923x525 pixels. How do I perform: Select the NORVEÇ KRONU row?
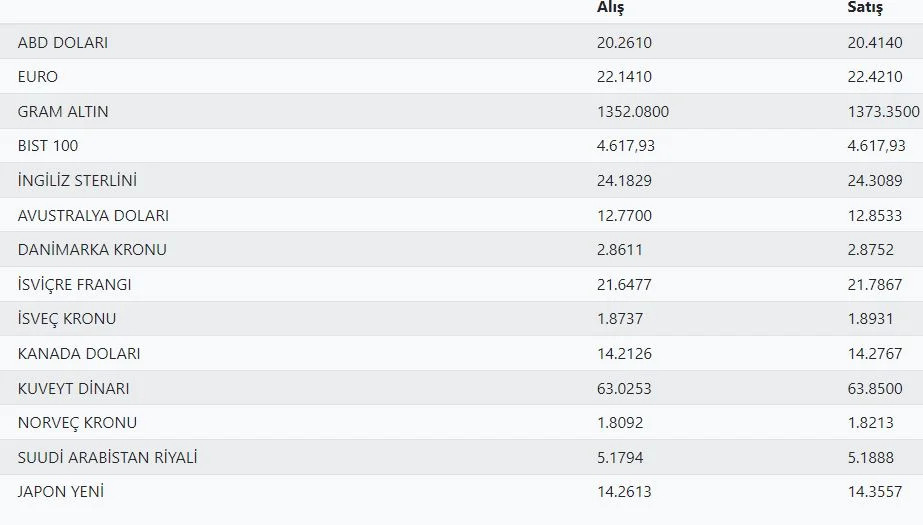pyautogui.click(x=78, y=423)
